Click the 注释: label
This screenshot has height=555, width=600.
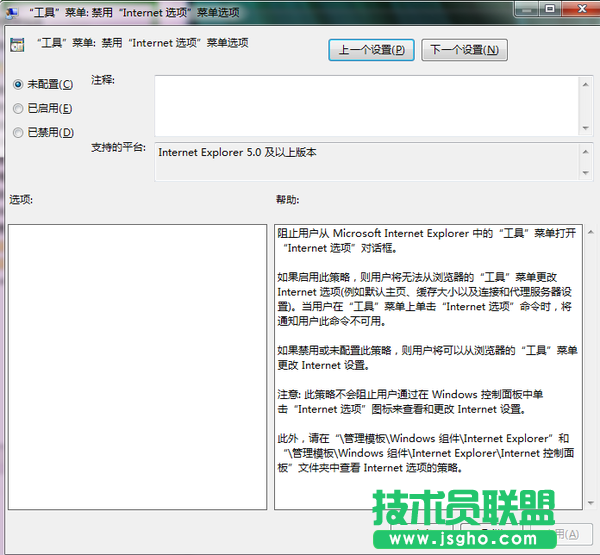[x=103, y=80]
